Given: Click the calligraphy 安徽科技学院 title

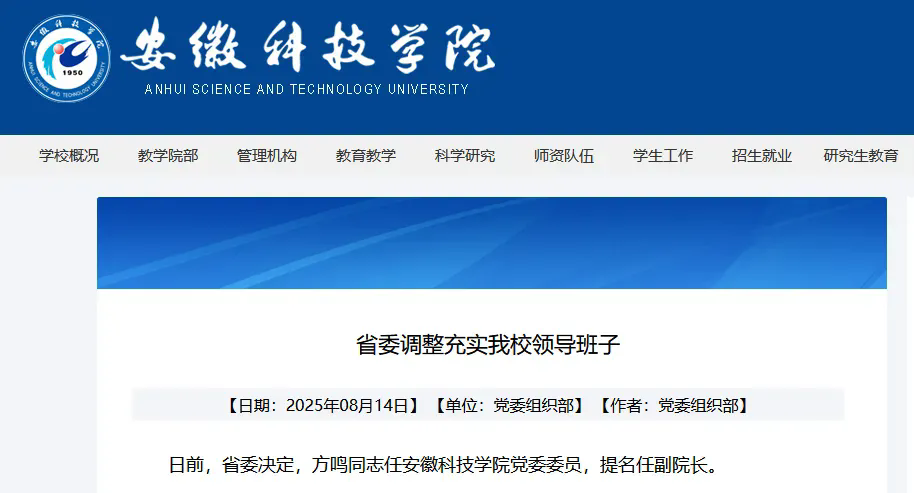Looking at the screenshot, I should [307, 47].
